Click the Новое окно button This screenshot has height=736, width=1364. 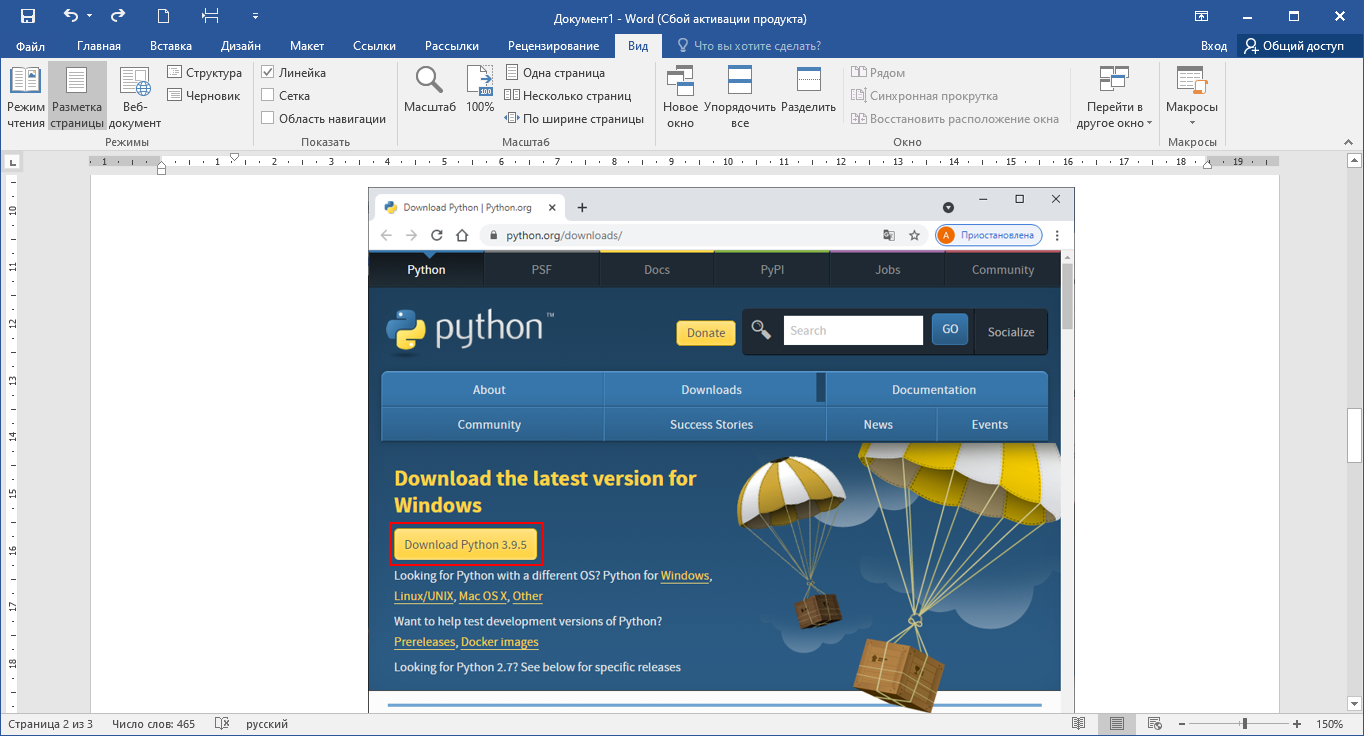tap(680, 98)
